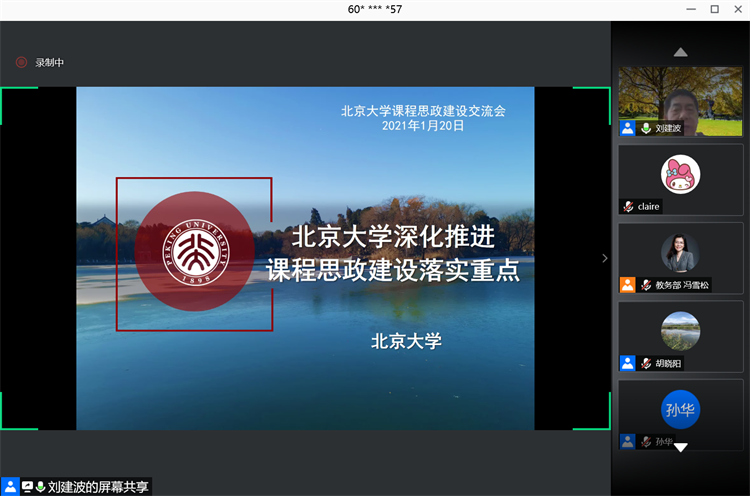Click the 刘建波 name label in participant tile
Image resolution: width=750 pixels, height=496 pixels.
(668, 128)
